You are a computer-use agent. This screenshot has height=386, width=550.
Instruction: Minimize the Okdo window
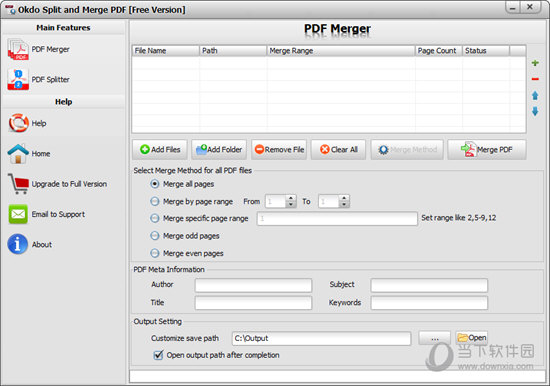513,7
